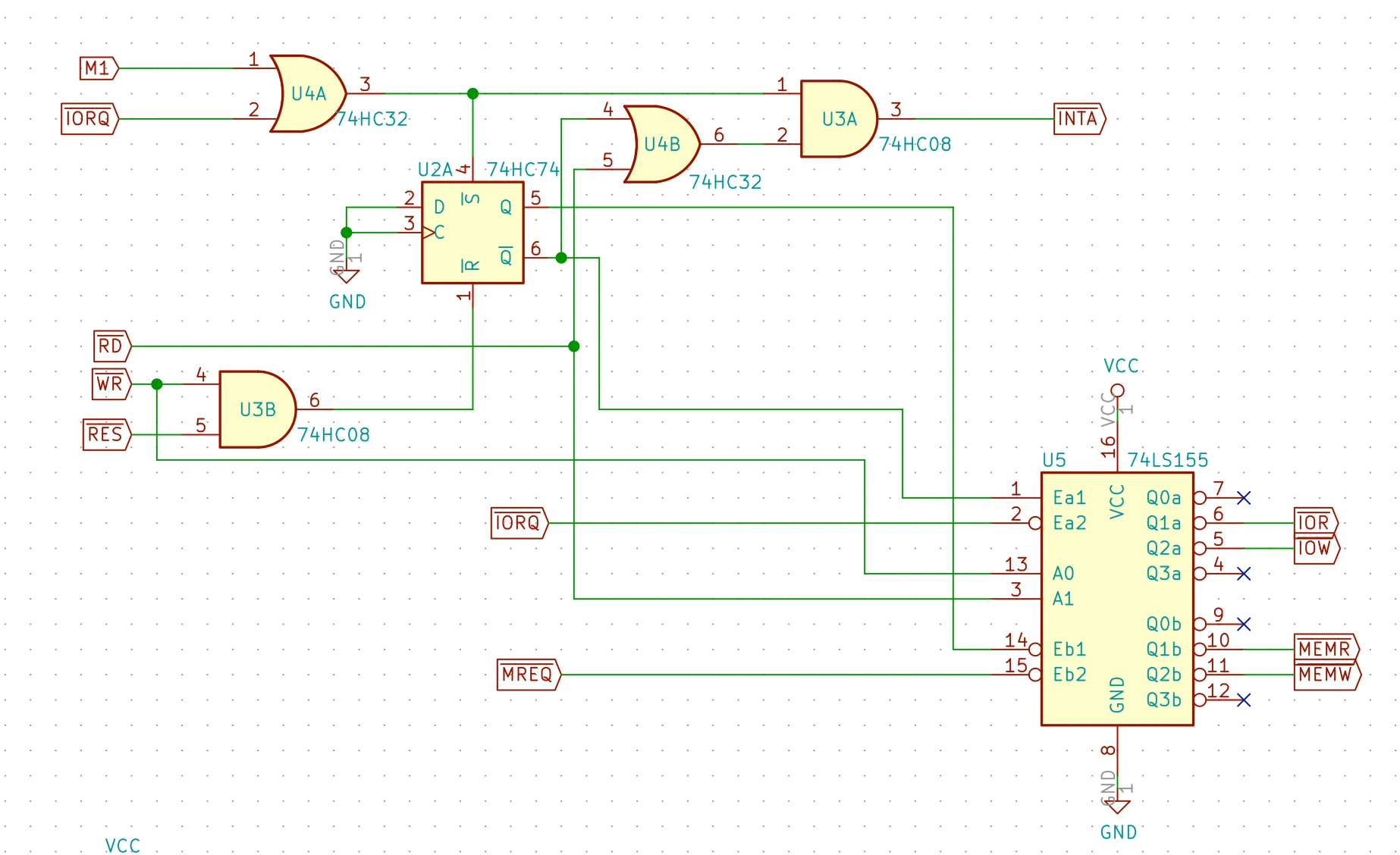This screenshot has height=855, width=1400.
Task: Click the U2A reference text
Action: tap(435, 169)
